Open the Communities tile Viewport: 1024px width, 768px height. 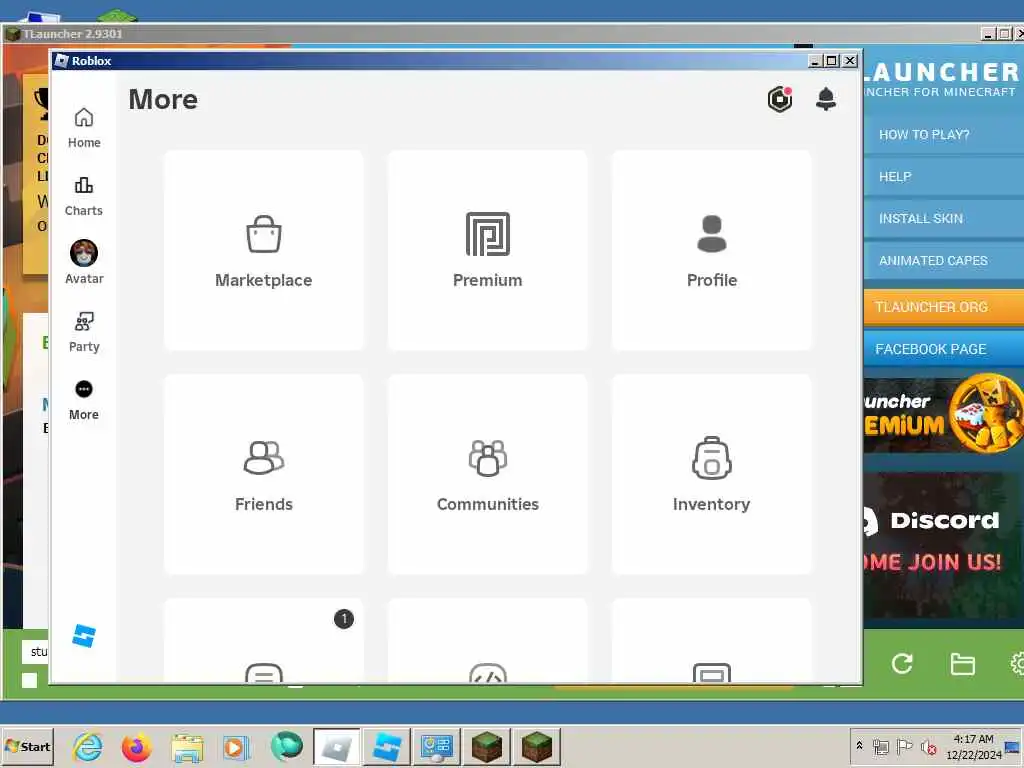[488, 474]
